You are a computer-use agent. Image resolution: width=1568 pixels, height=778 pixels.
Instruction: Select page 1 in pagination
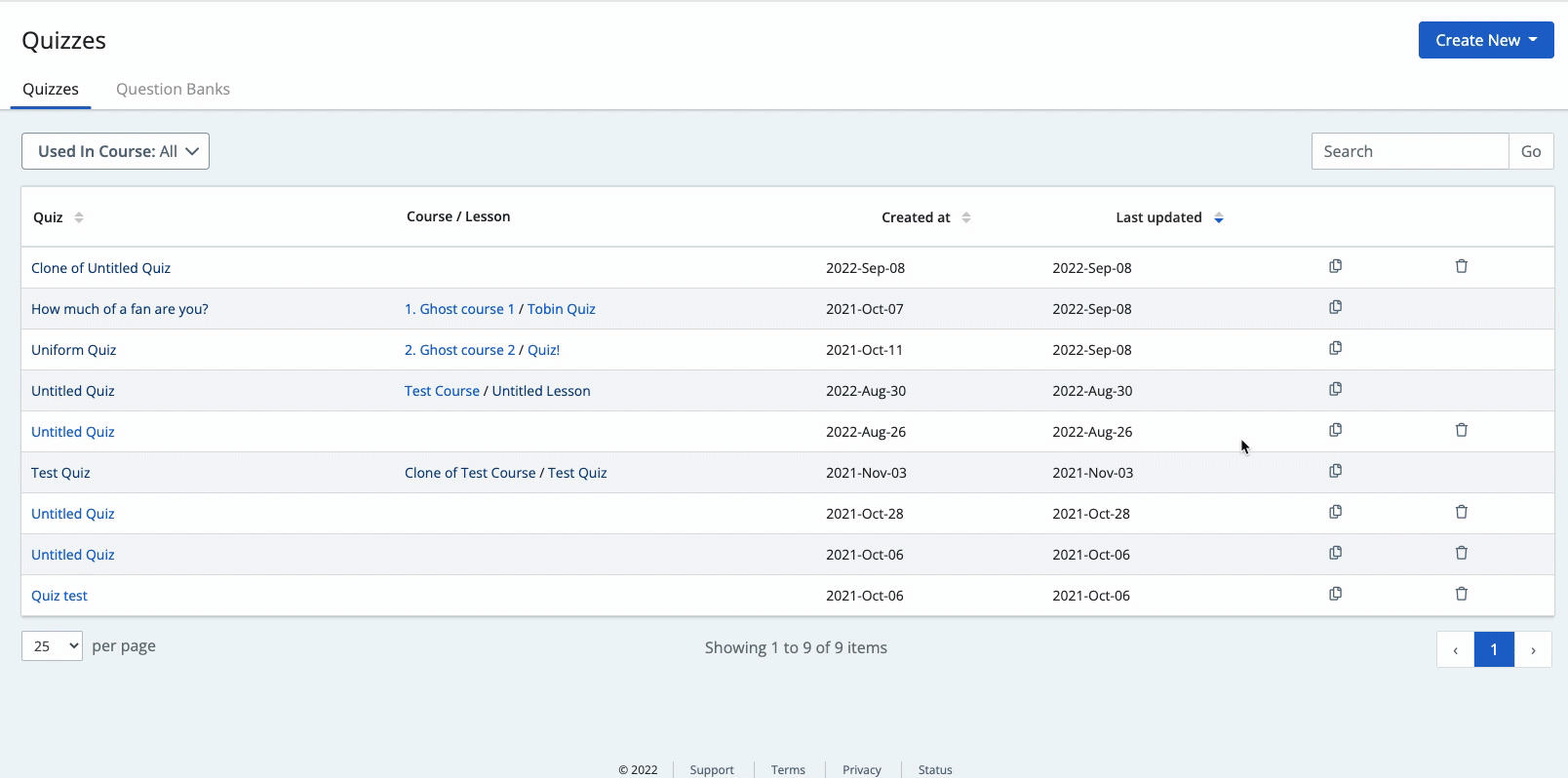point(1494,649)
